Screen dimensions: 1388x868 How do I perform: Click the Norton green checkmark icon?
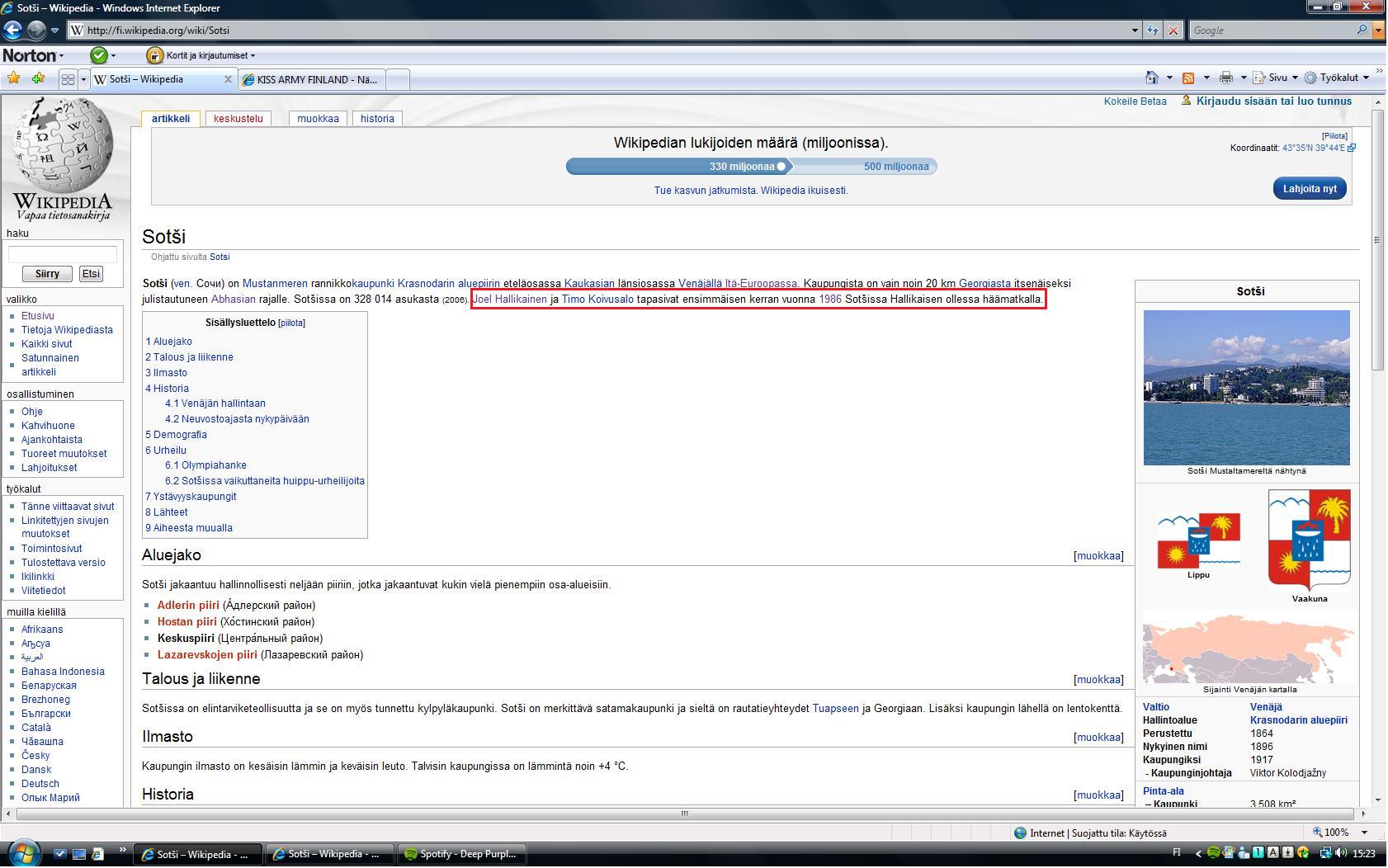point(99,55)
